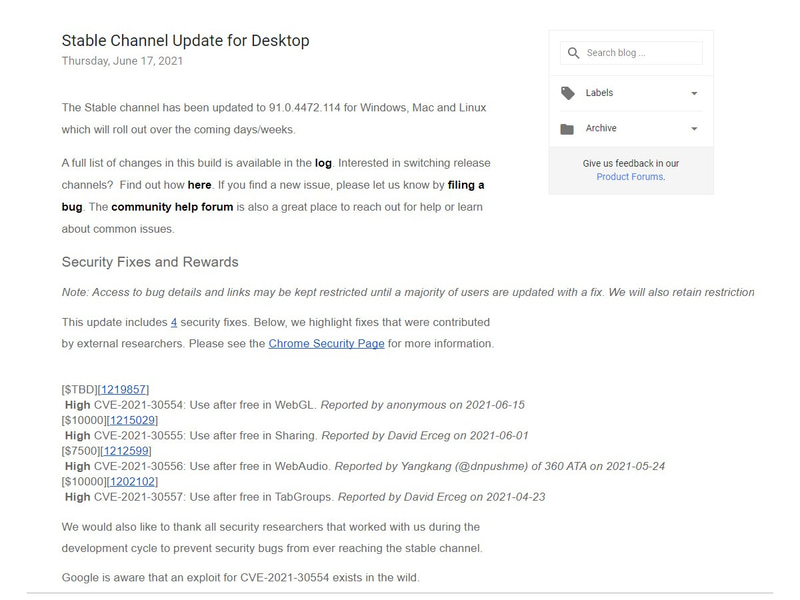Viewport: 800px width, 600px height.
Task: Open bug 1202102 link
Action: coord(132,482)
